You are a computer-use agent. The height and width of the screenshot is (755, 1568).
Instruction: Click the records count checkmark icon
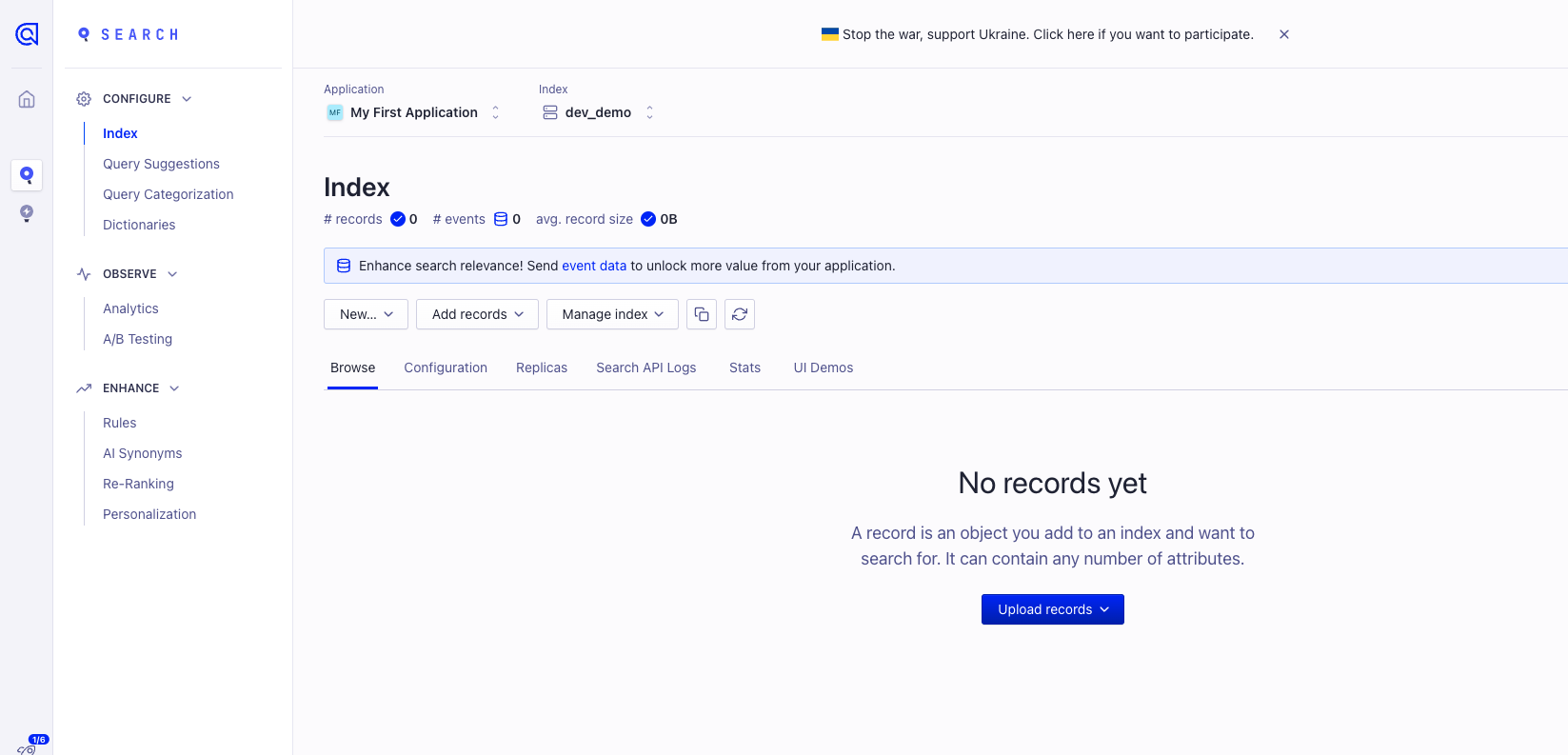coord(398,219)
